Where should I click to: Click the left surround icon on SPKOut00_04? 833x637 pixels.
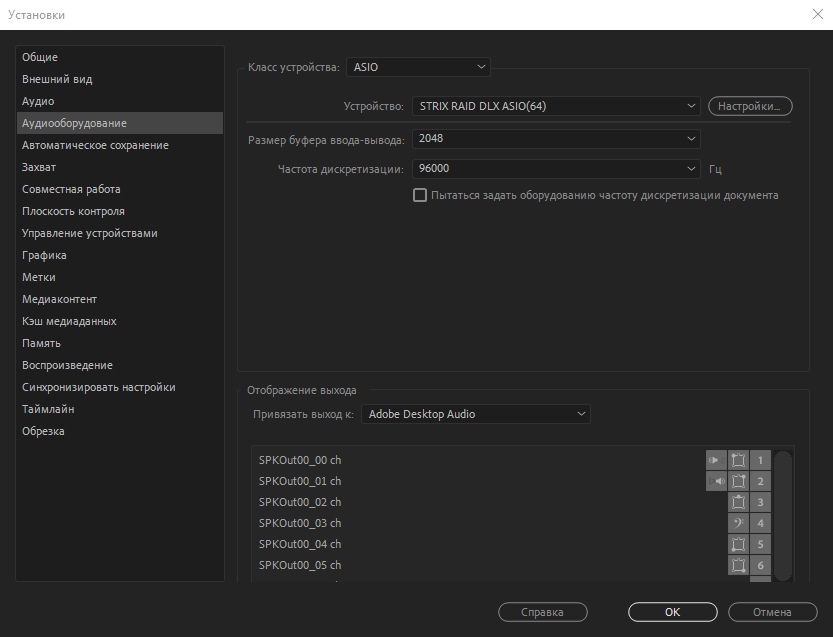(x=738, y=544)
